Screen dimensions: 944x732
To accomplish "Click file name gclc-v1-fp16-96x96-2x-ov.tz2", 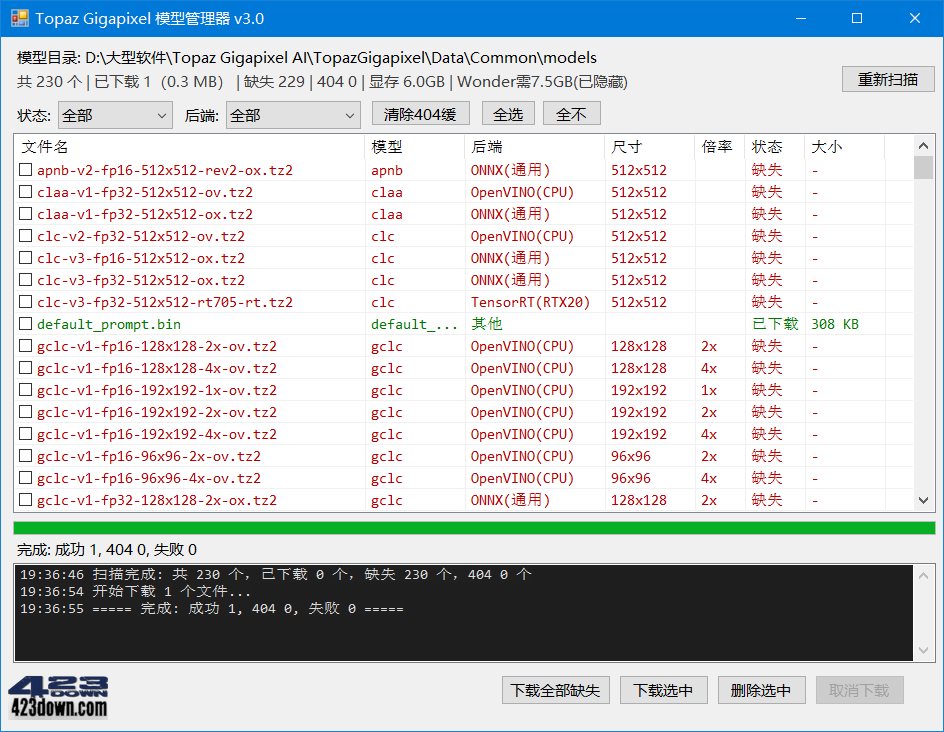I will 149,456.
